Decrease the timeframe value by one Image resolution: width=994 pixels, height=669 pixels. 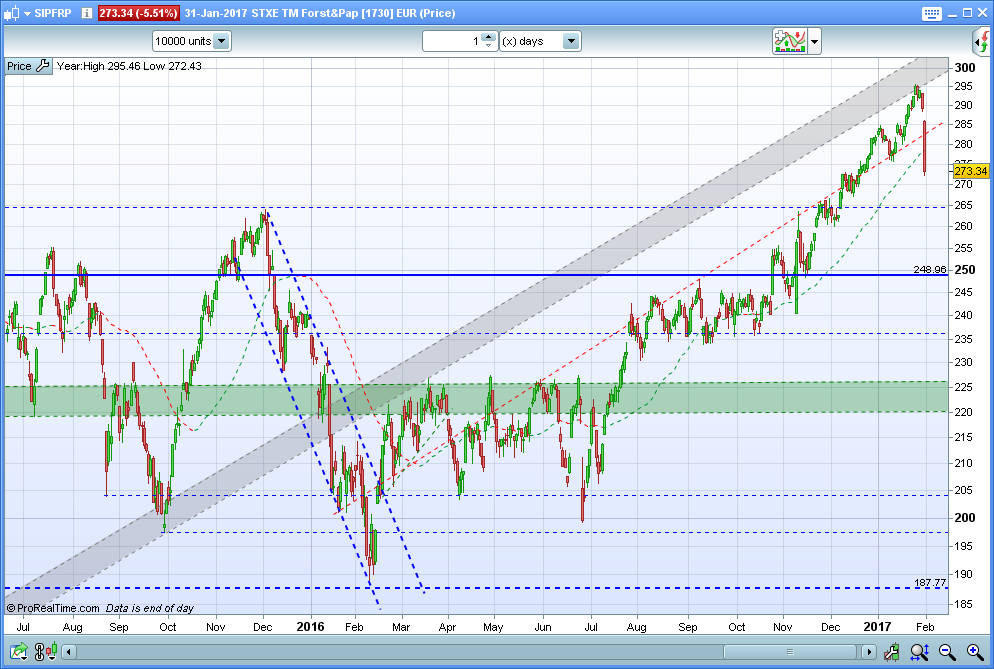[488, 46]
